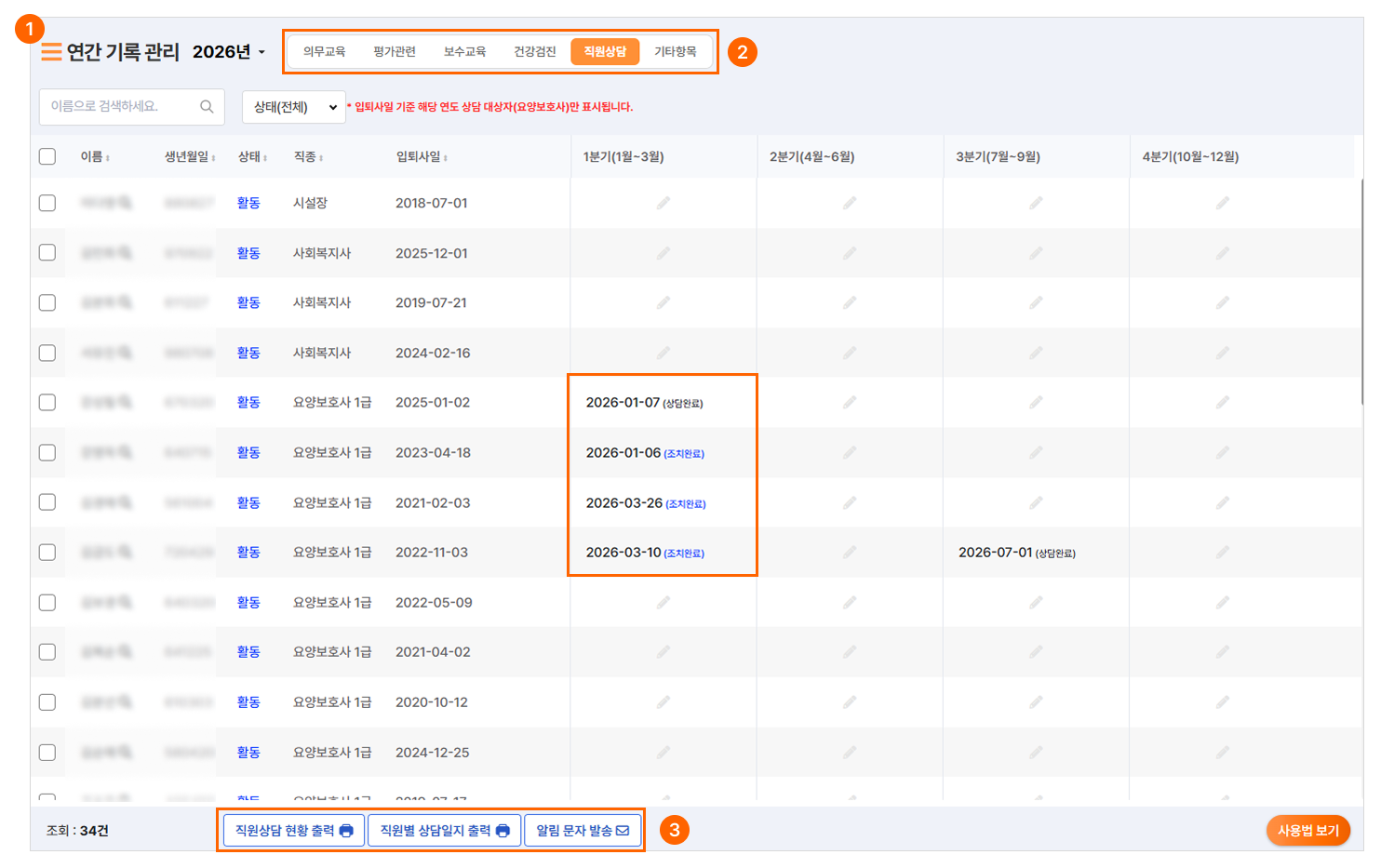
Task: Sort by the 상태 column header
Action: (252, 156)
